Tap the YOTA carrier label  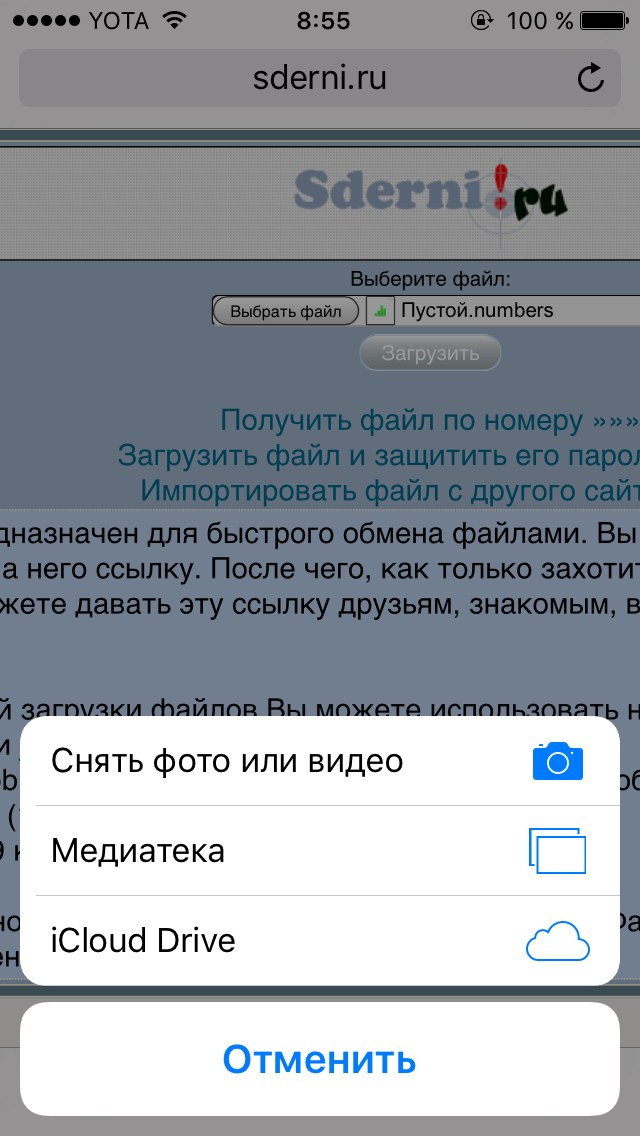(119, 21)
